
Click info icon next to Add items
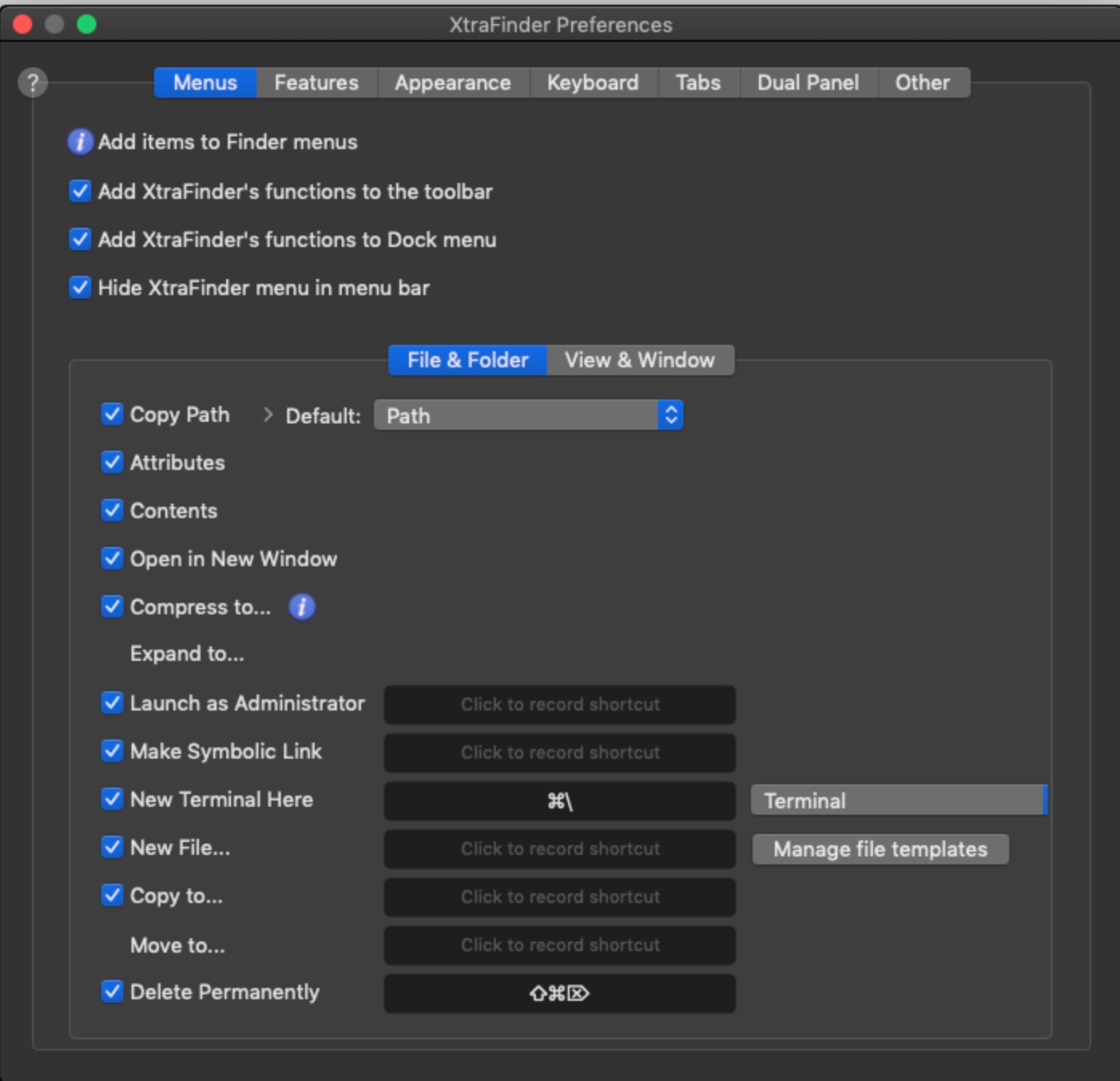79,142
